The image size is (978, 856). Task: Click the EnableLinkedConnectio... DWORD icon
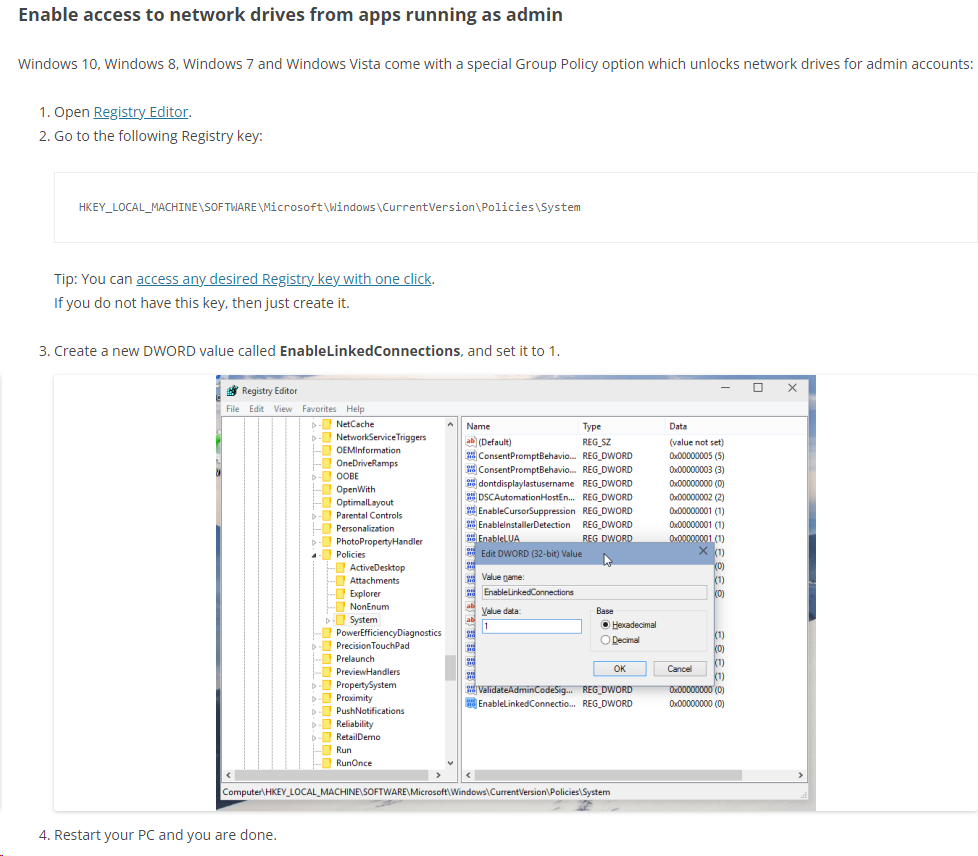coord(471,704)
